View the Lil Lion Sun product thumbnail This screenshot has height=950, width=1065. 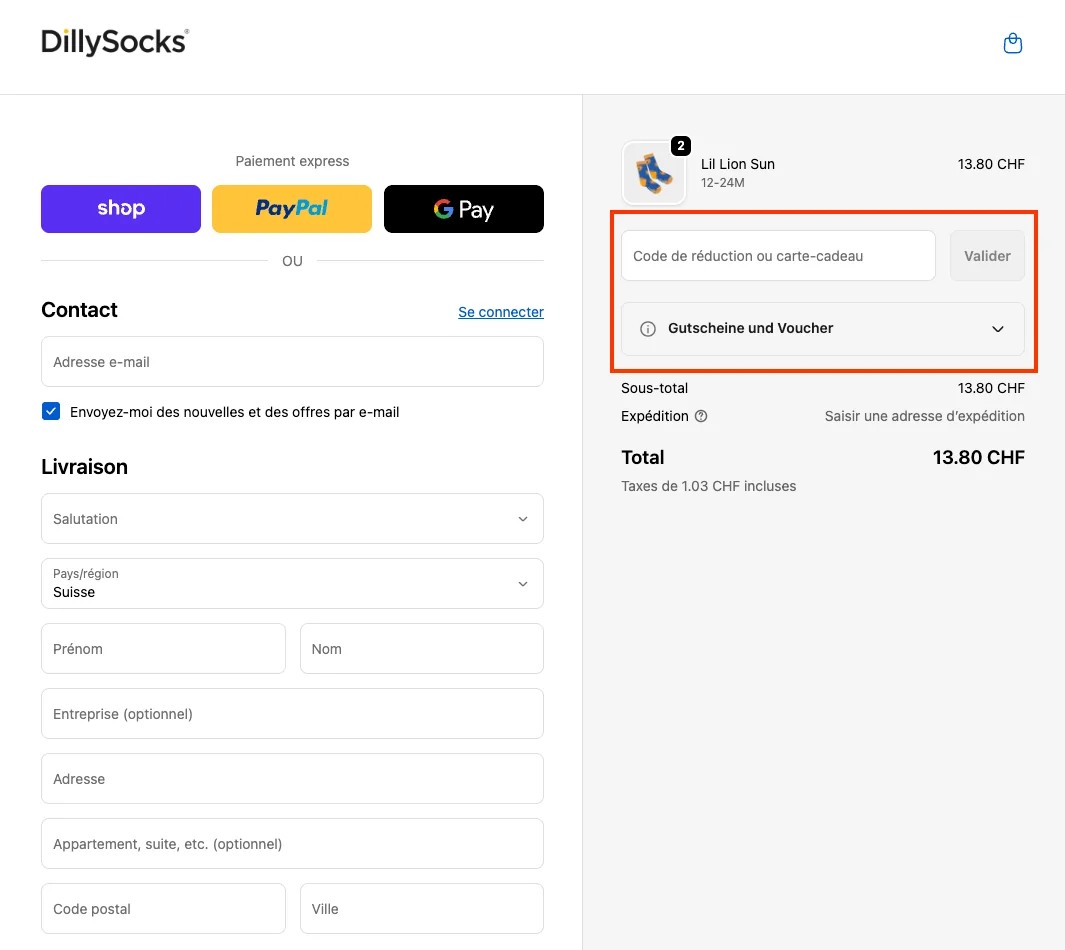pos(654,172)
